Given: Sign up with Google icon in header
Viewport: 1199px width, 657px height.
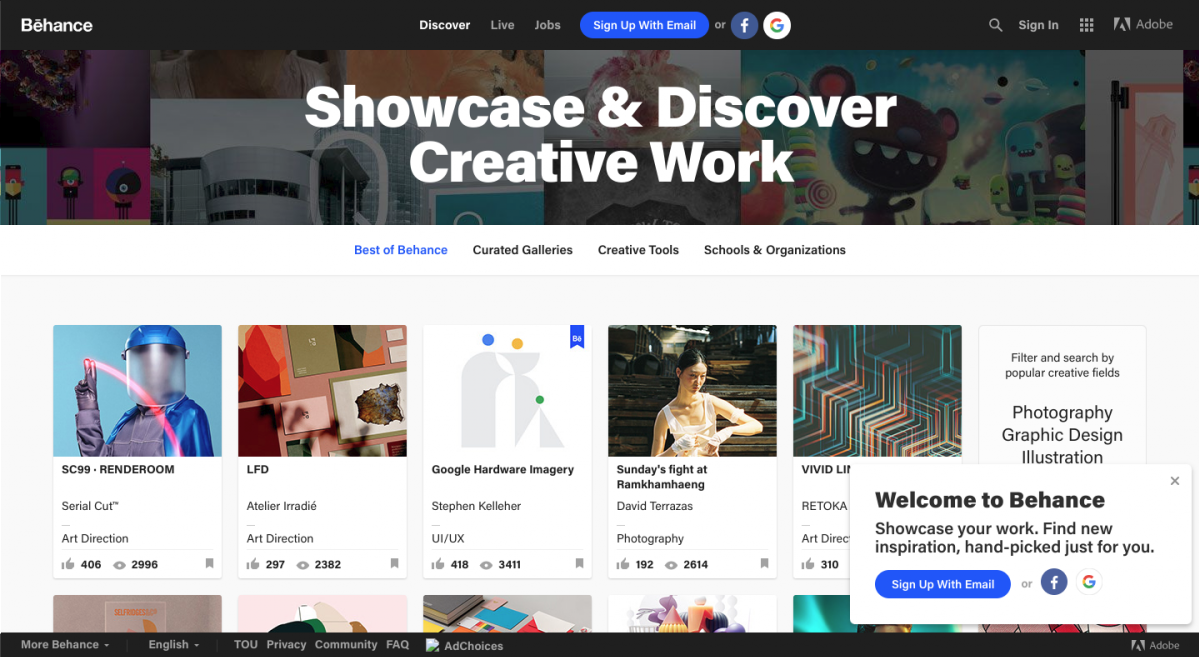Looking at the screenshot, I should pyautogui.click(x=777, y=25).
